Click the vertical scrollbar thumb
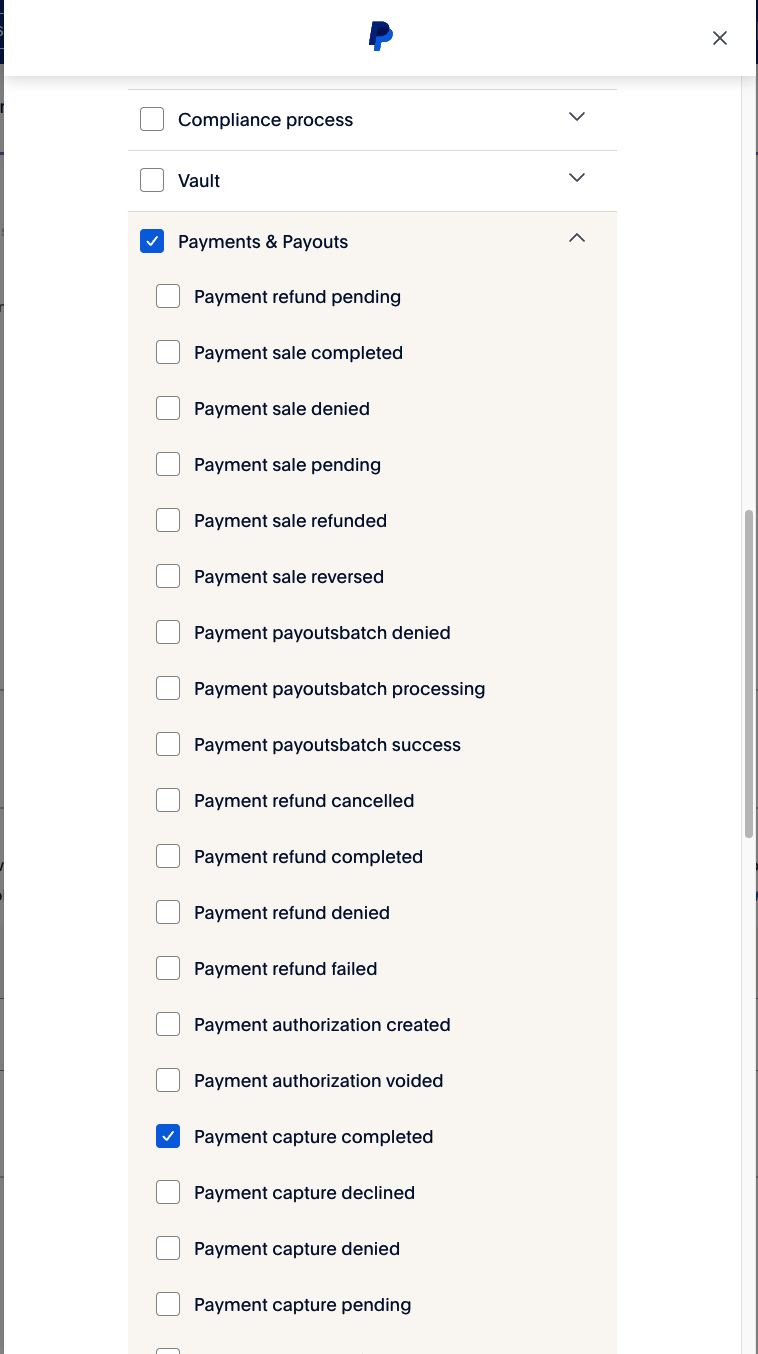The height and width of the screenshot is (1354, 758). tap(749, 673)
